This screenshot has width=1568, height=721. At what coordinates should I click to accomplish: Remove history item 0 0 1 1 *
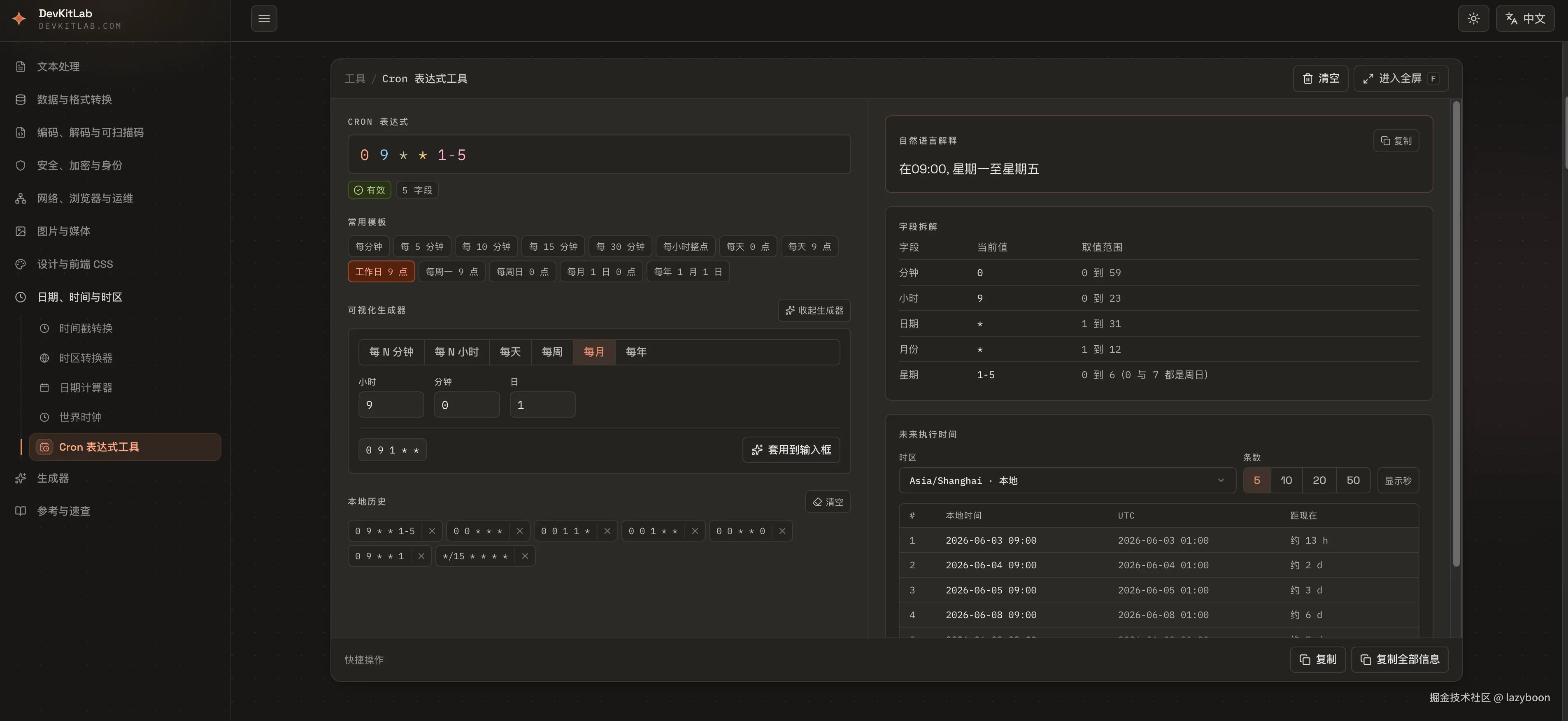[x=607, y=531]
